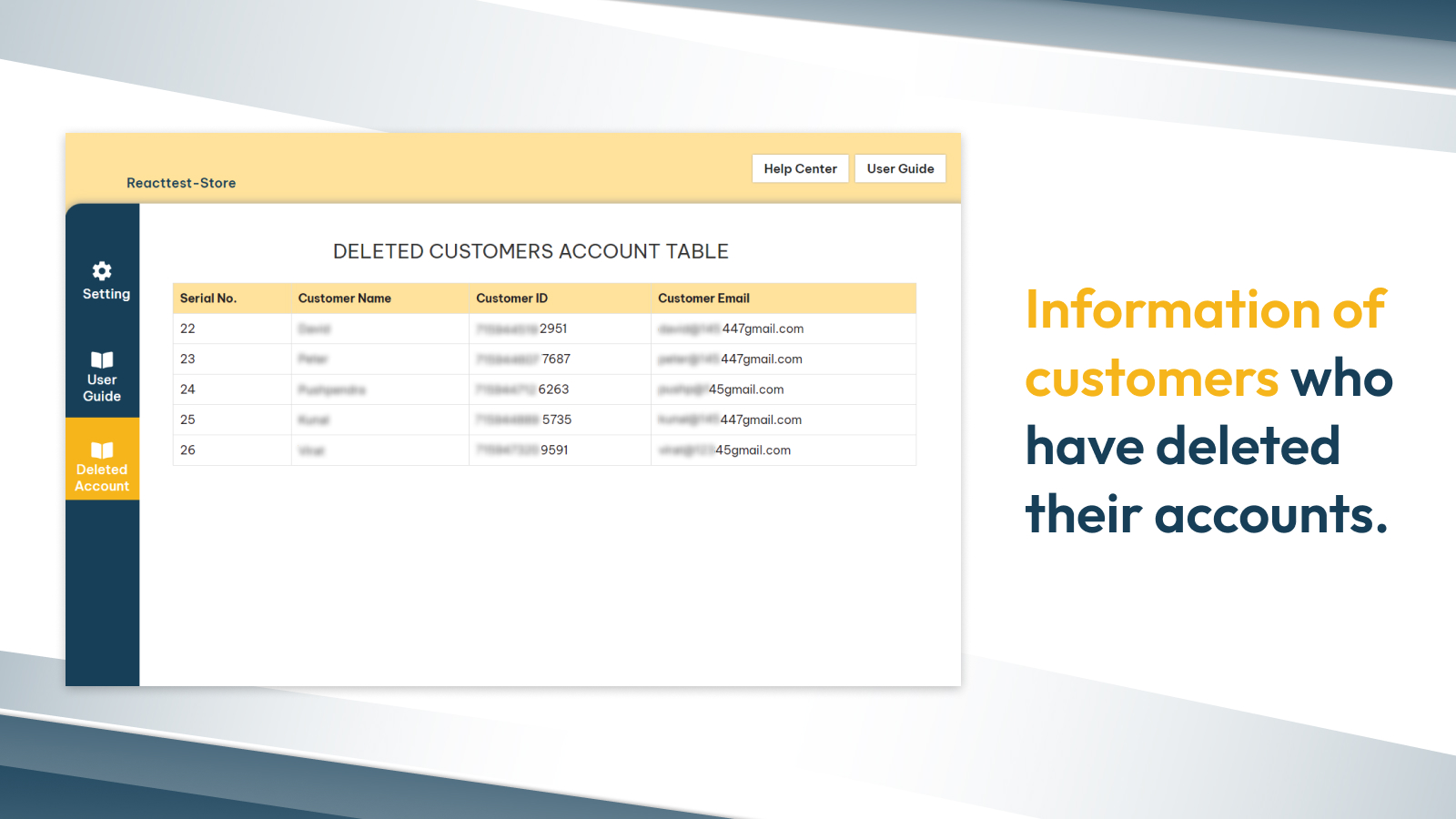The image size is (1456, 819).
Task: Switch to Deleted Account sidebar label
Action: click(102, 478)
